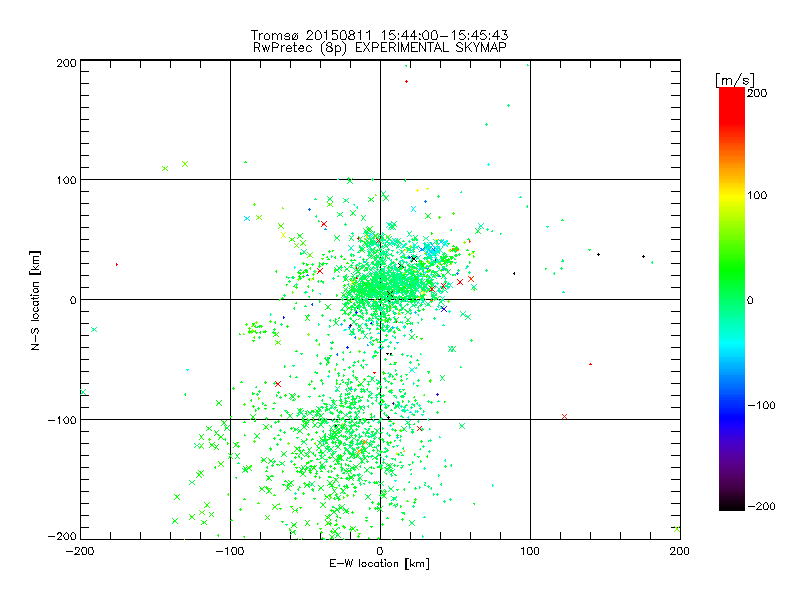Click the '0' tick label on E-W axis

click(x=380, y=551)
